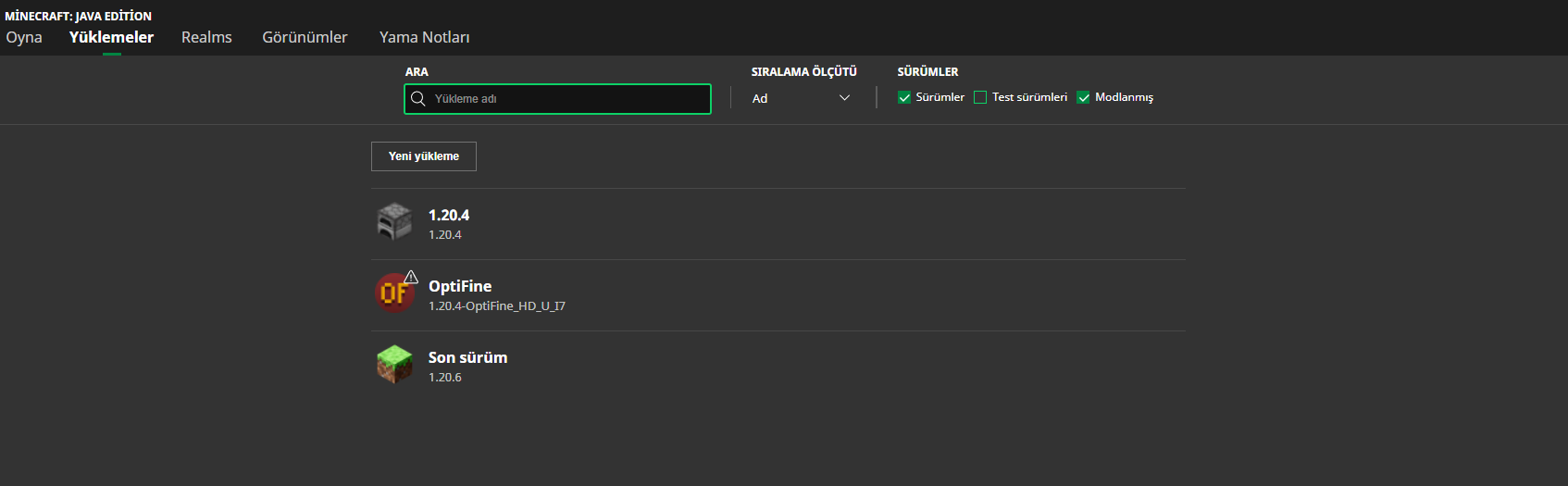Select the Son sürüm installation title
1568x486 pixels.
467,357
